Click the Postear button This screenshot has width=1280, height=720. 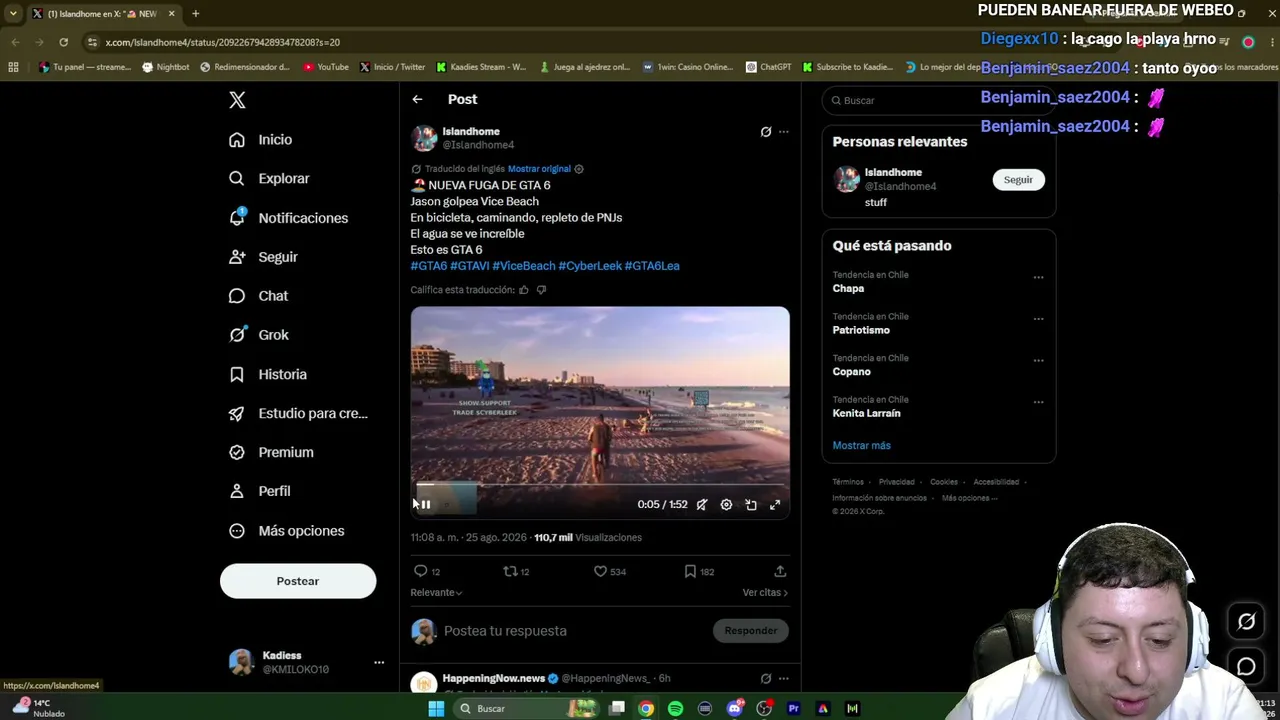298,581
